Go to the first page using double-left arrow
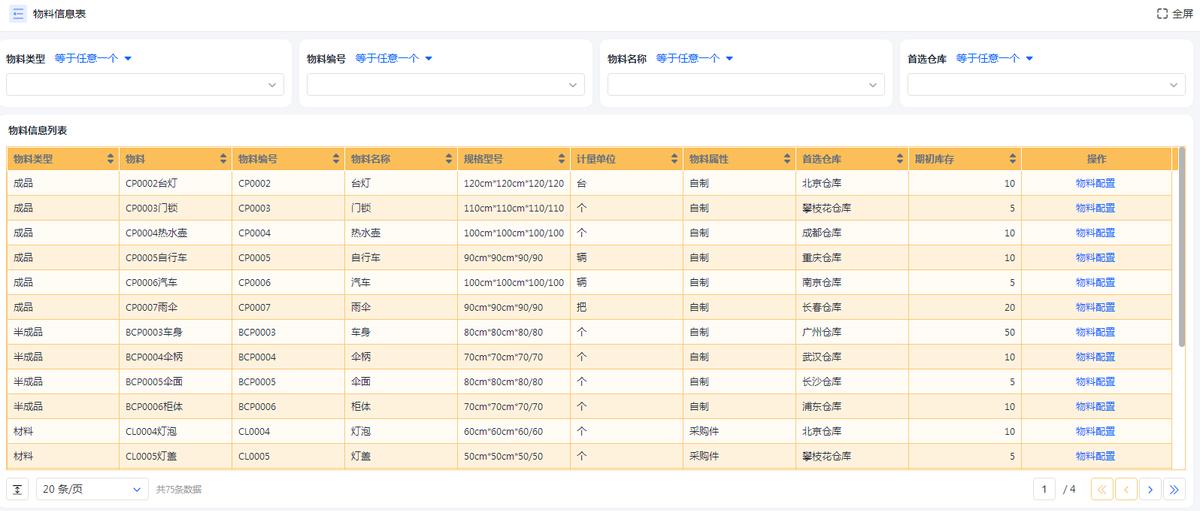Image resolution: width=1200 pixels, height=511 pixels. [x=1101, y=489]
